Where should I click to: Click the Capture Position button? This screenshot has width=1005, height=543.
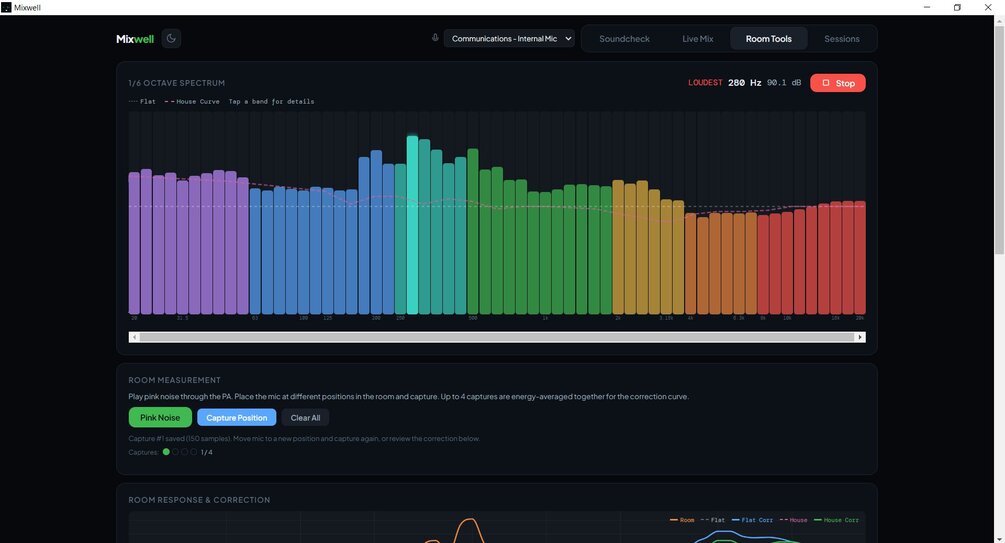tap(237, 417)
